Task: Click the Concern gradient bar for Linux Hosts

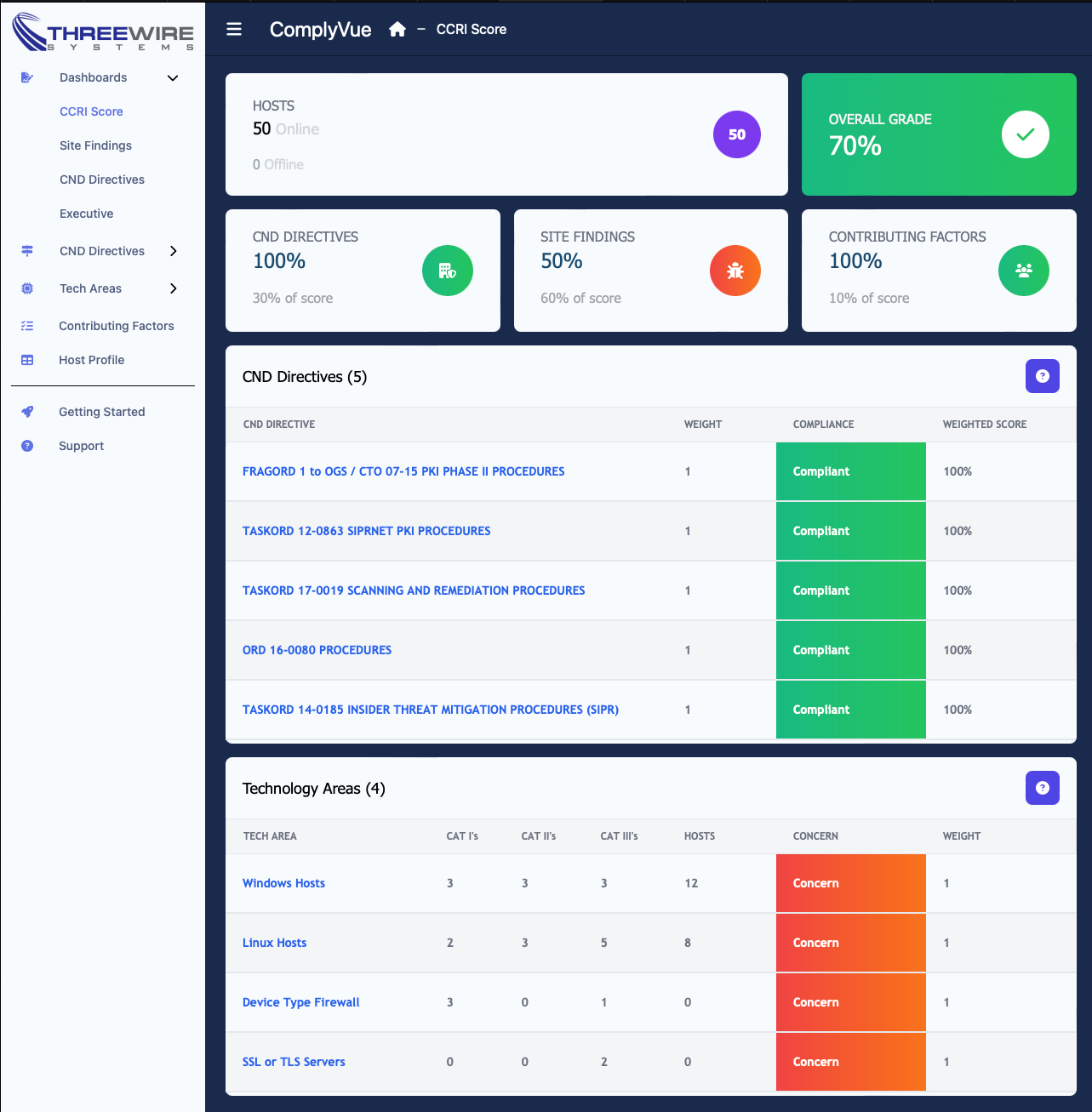Action: click(x=850, y=943)
